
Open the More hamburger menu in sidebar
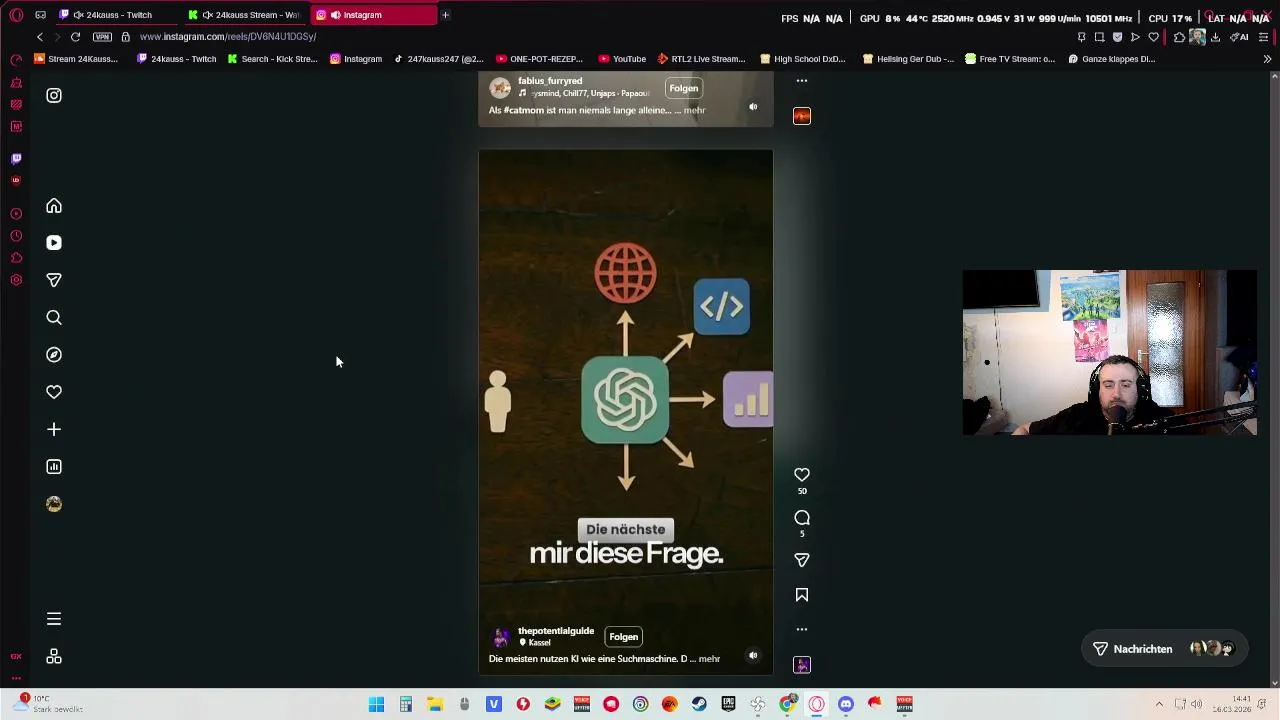click(54, 619)
